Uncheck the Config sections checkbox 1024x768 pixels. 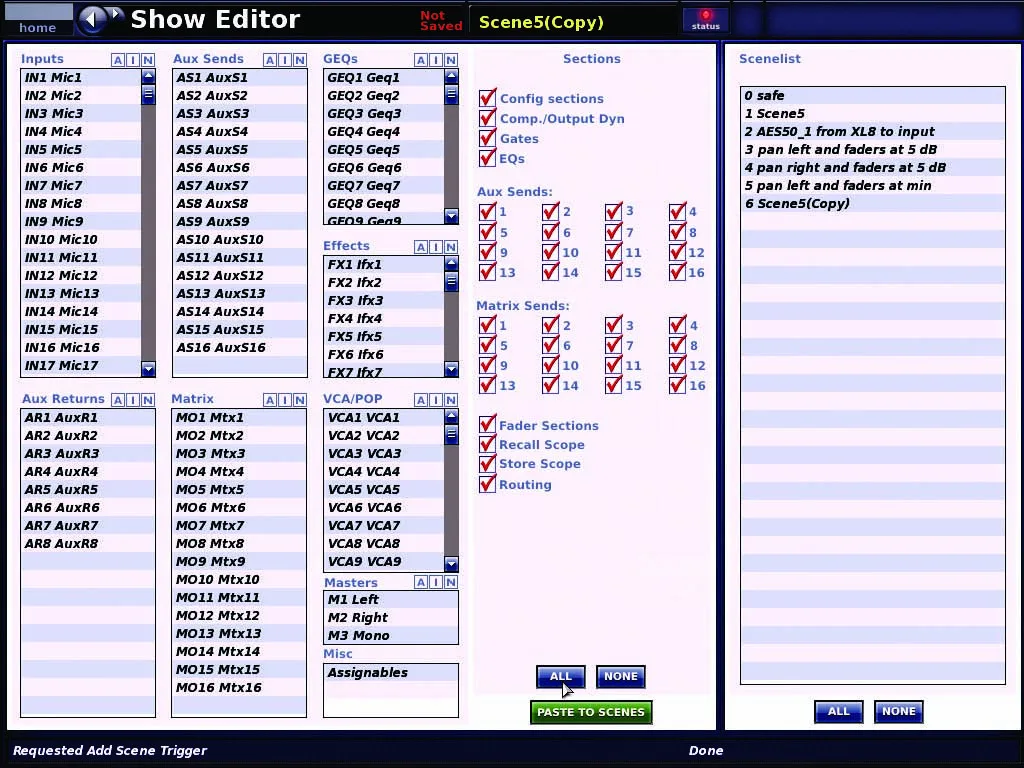click(x=487, y=98)
